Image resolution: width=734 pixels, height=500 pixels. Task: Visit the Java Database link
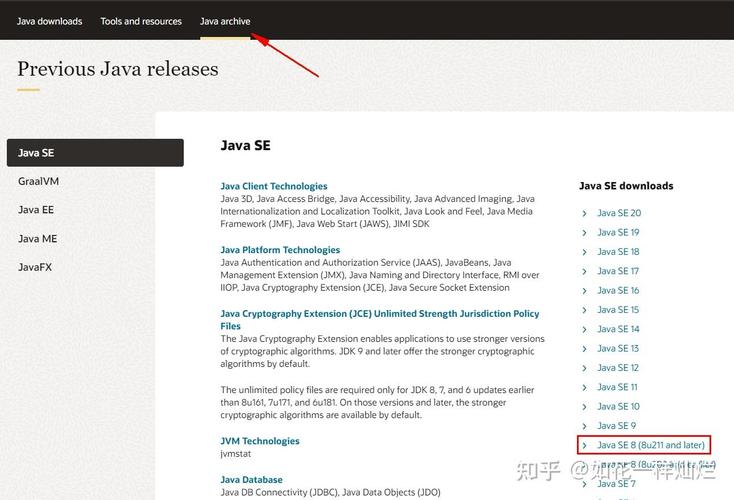point(251,480)
